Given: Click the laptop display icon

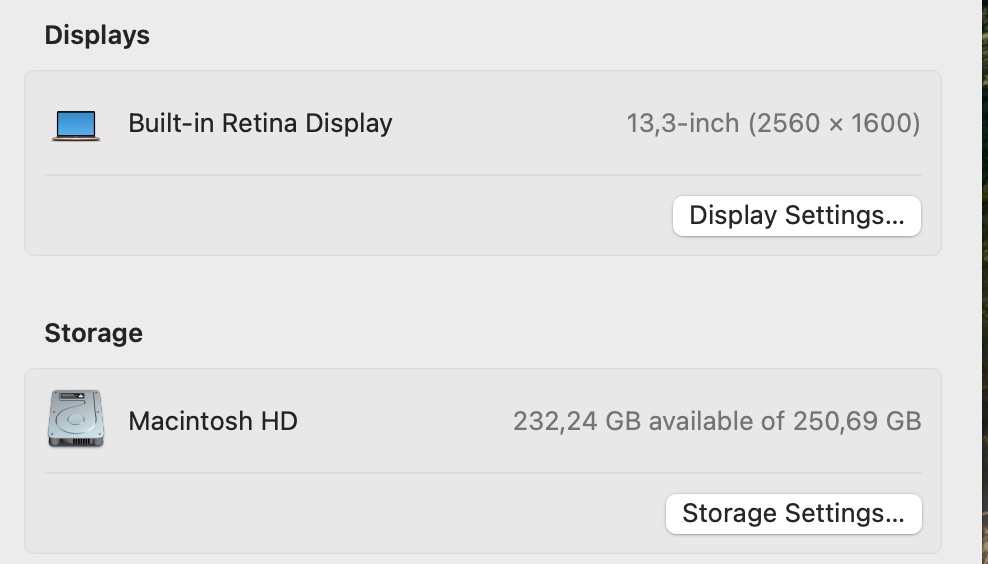Looking at the screenshot, I should click(76, 125).
